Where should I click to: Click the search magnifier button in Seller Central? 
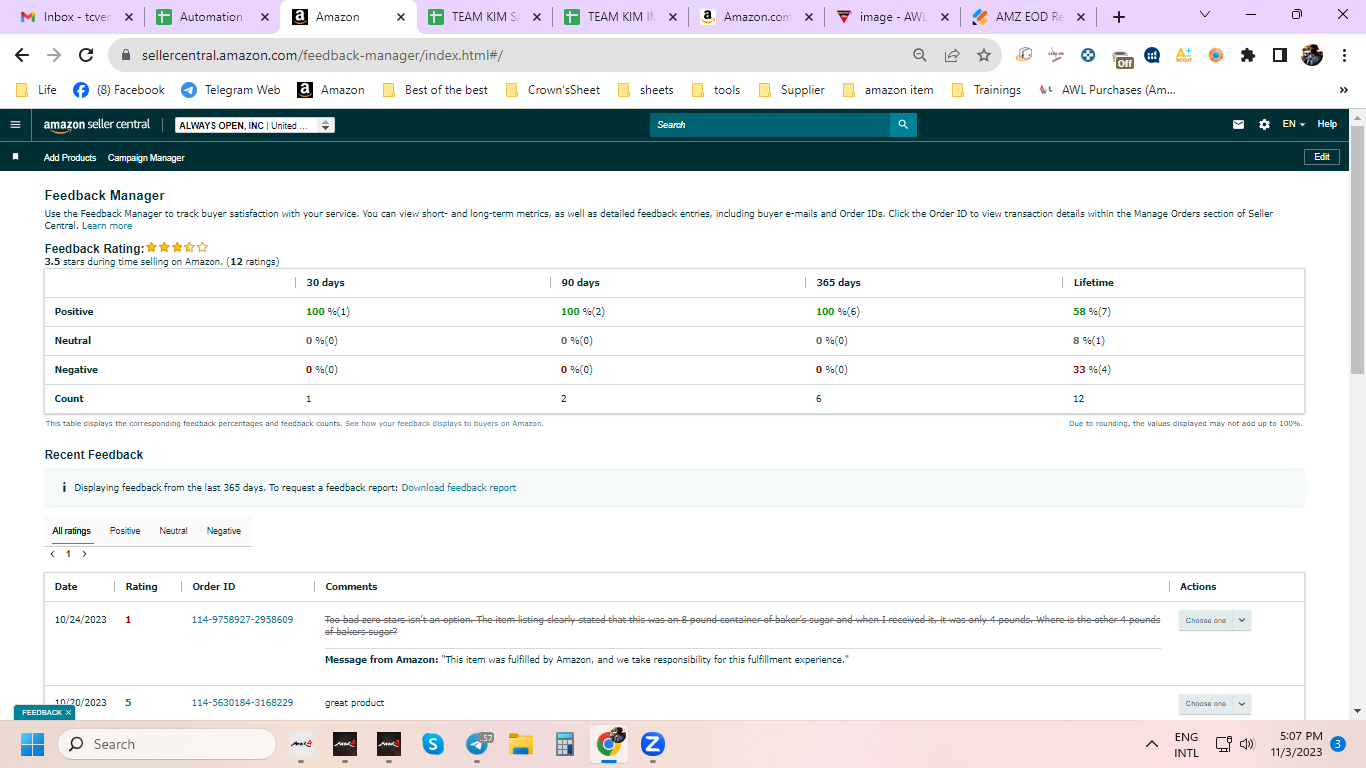pyautogui.click(x=903, y=125)
